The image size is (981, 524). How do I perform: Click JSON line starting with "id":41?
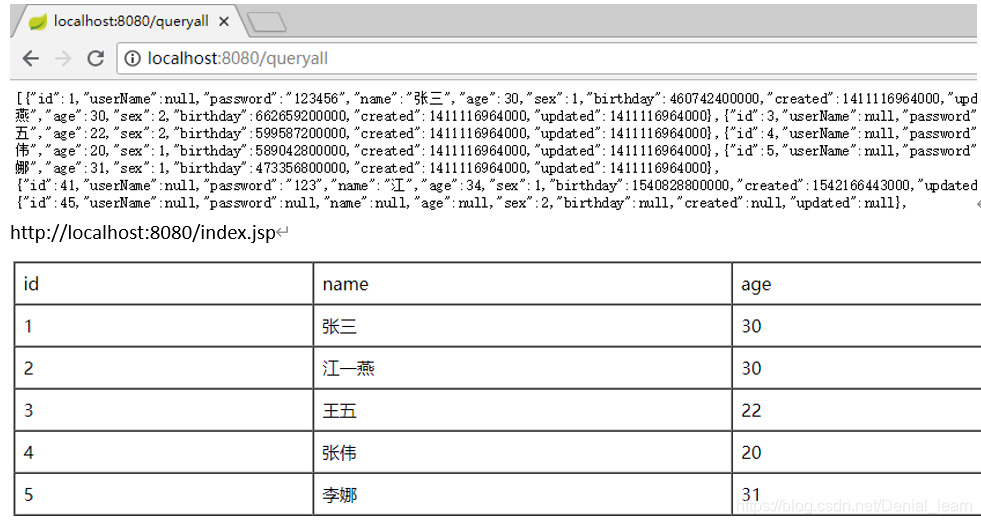click(x=497, y=186)
